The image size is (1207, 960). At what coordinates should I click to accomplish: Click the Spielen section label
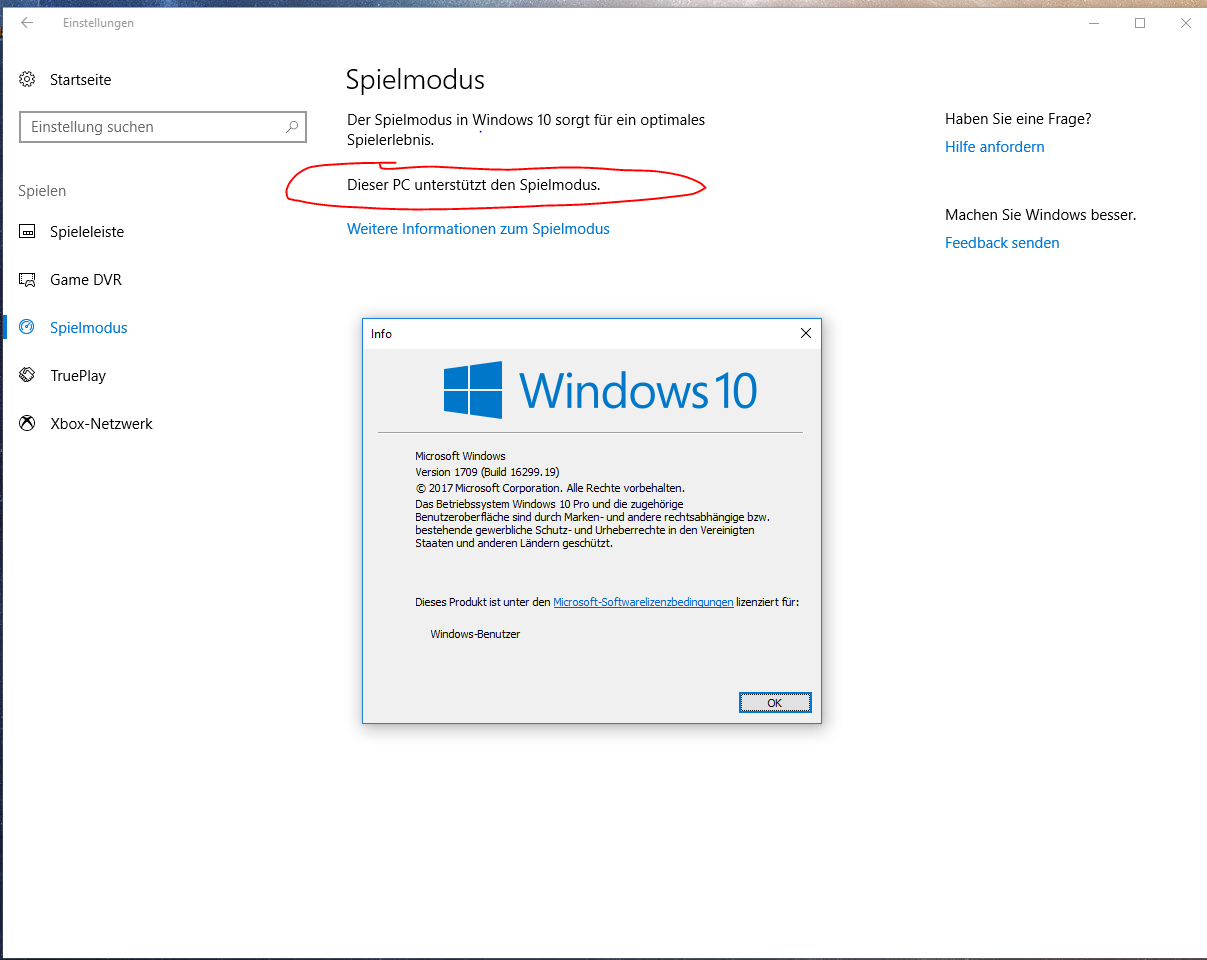tap(42, 191)
